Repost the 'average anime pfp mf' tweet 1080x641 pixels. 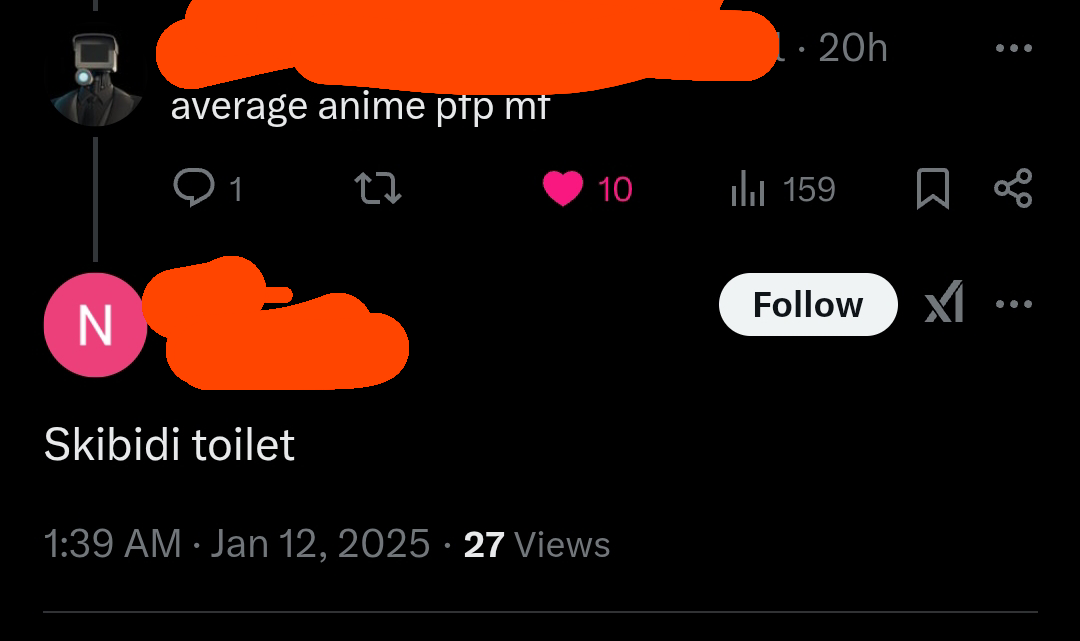(377, 188)
